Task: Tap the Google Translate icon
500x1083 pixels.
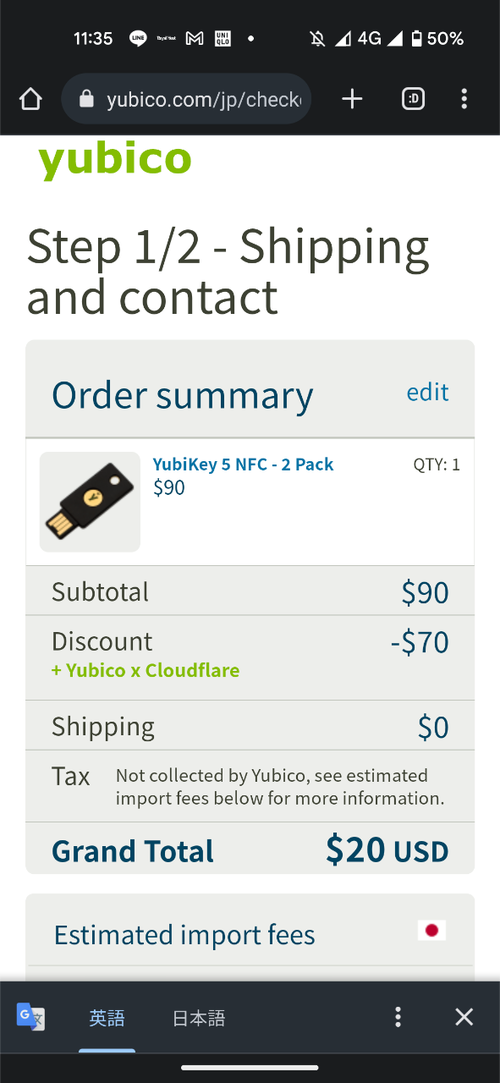Action: click(30, 1017)
